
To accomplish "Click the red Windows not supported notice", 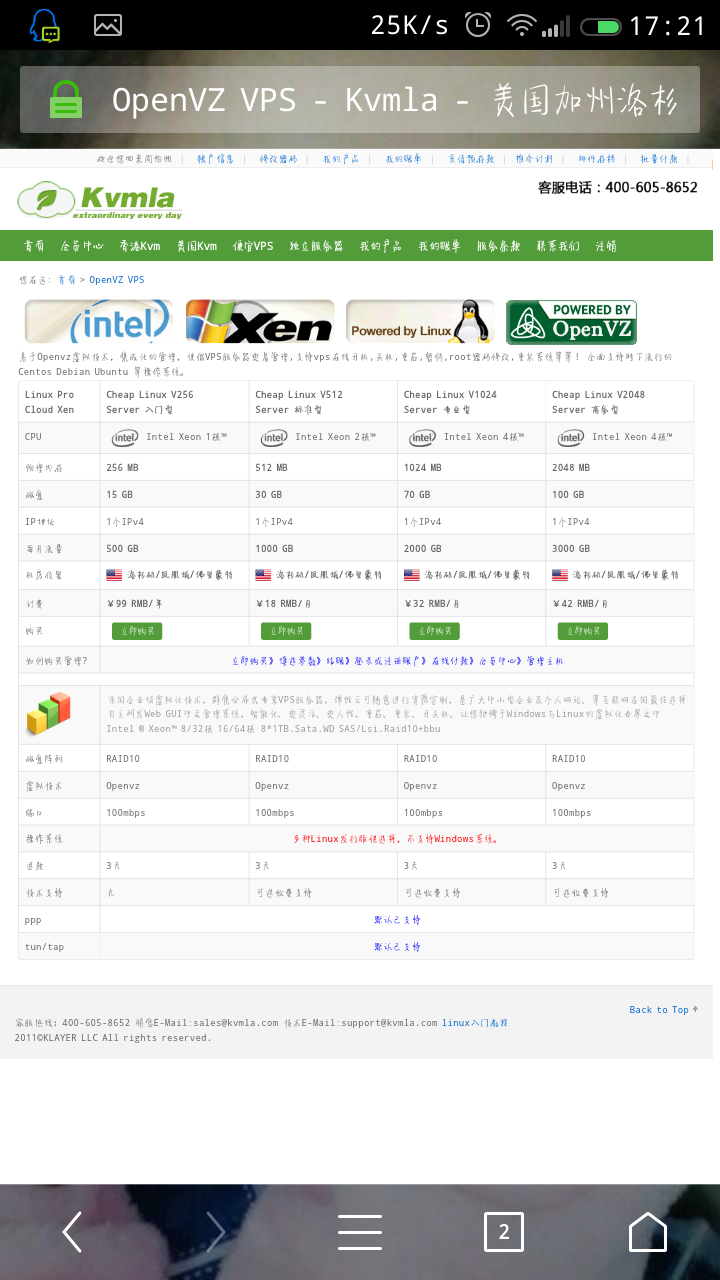I will pyautogui.click(x=396, y=839).
